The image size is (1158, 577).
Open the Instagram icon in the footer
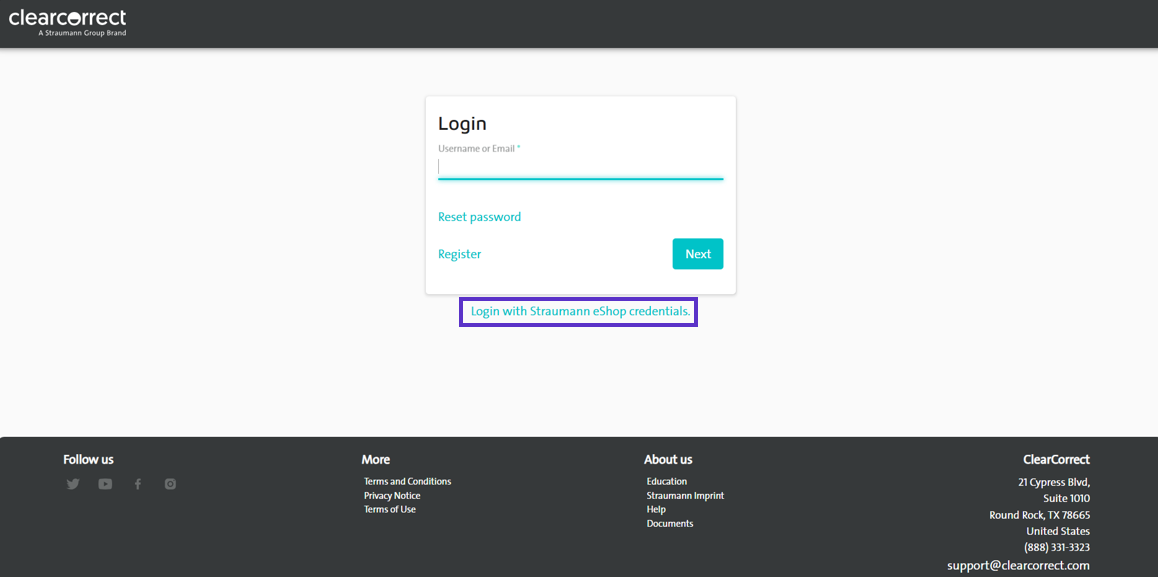(x=170, y=483)
